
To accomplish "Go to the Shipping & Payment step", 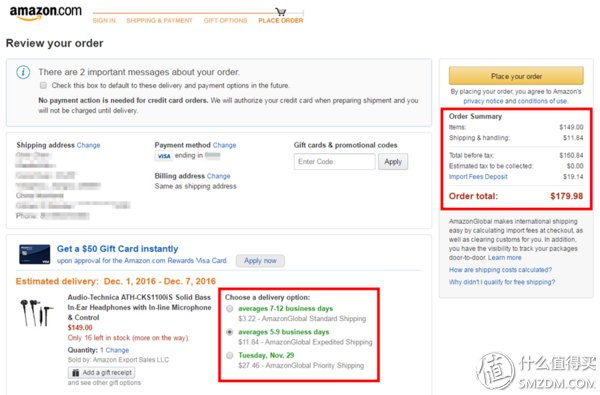I will point(159,21).
